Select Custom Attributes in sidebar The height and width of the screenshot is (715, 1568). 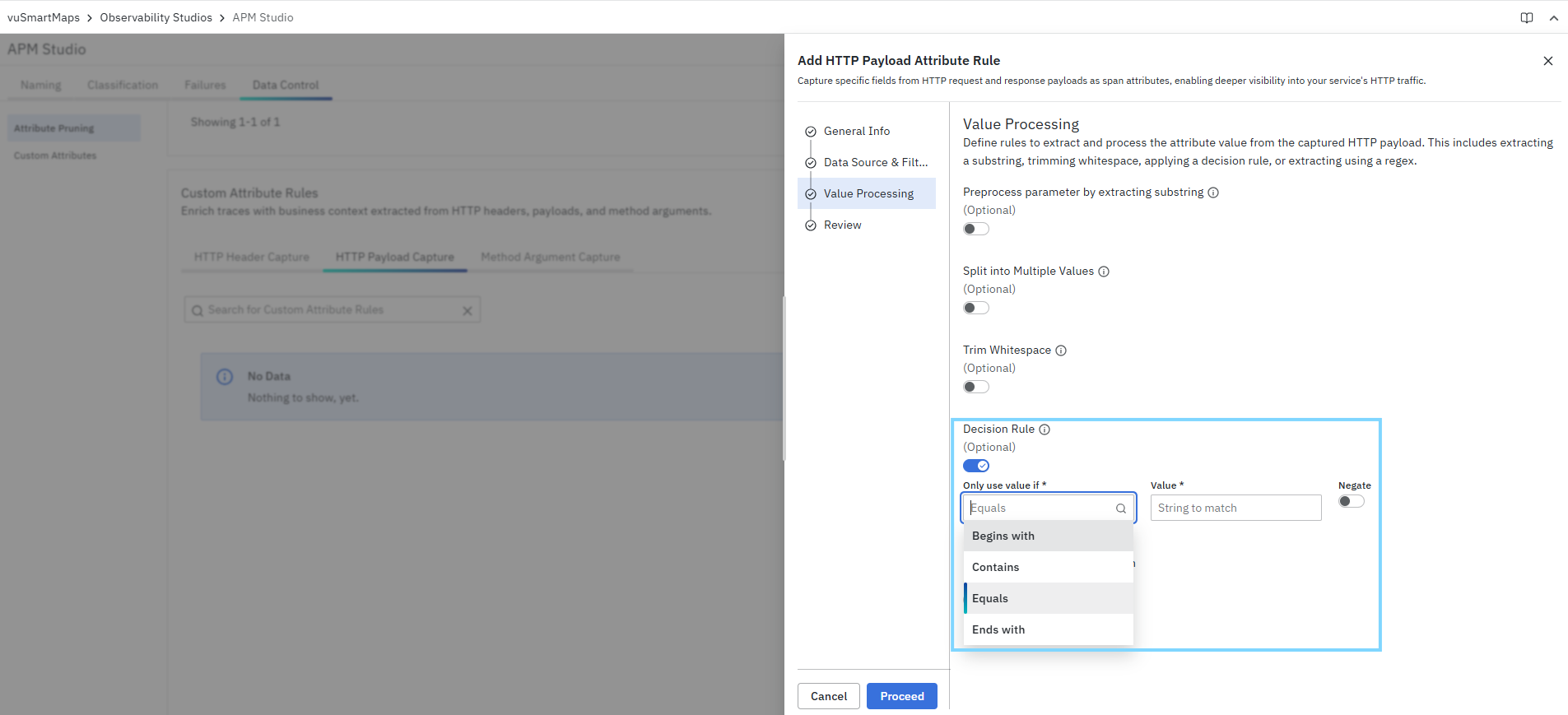(x=55, y=156)
